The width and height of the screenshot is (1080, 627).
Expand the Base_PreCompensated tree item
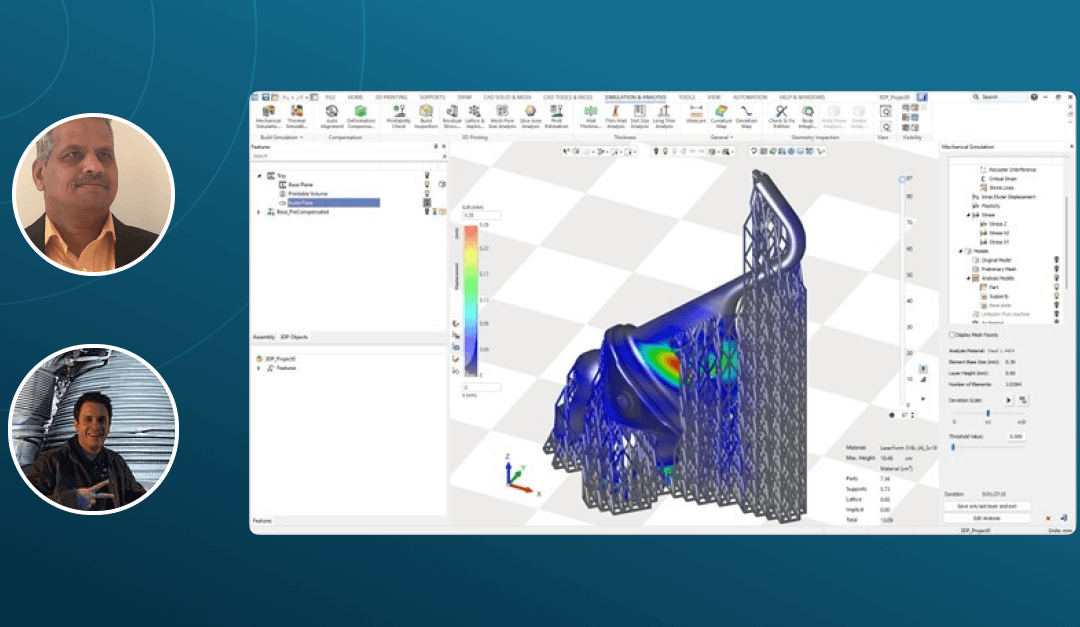pyautogui.click(x=258, y=210)
